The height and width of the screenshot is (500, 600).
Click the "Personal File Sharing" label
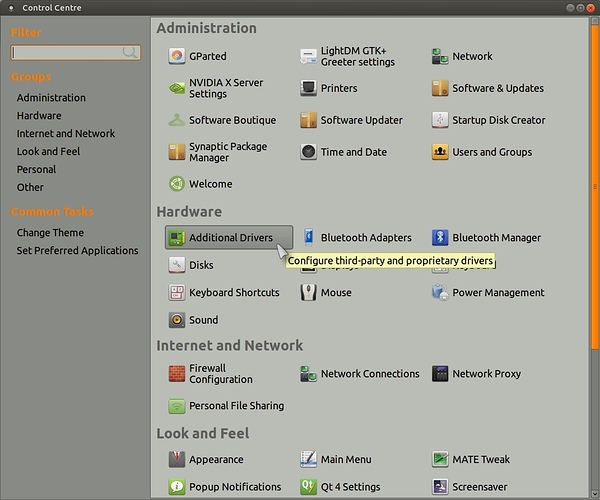[x=236, y=406]
